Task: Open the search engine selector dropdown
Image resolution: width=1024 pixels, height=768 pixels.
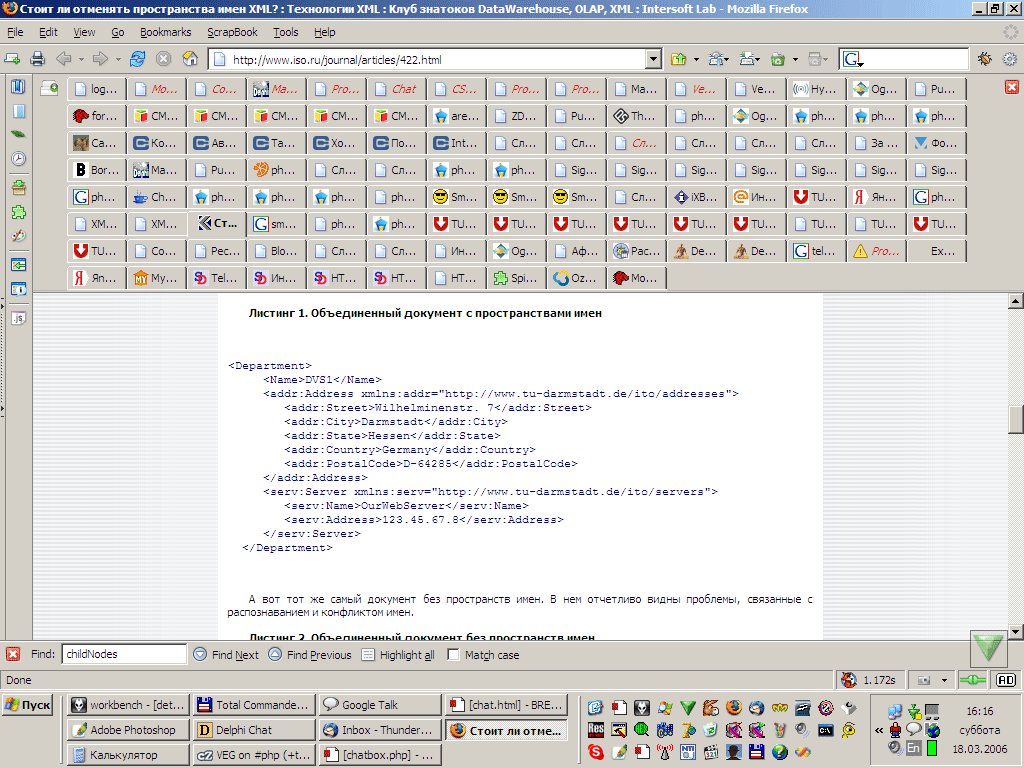Action: pyautogui.click(x=852, y=60)
